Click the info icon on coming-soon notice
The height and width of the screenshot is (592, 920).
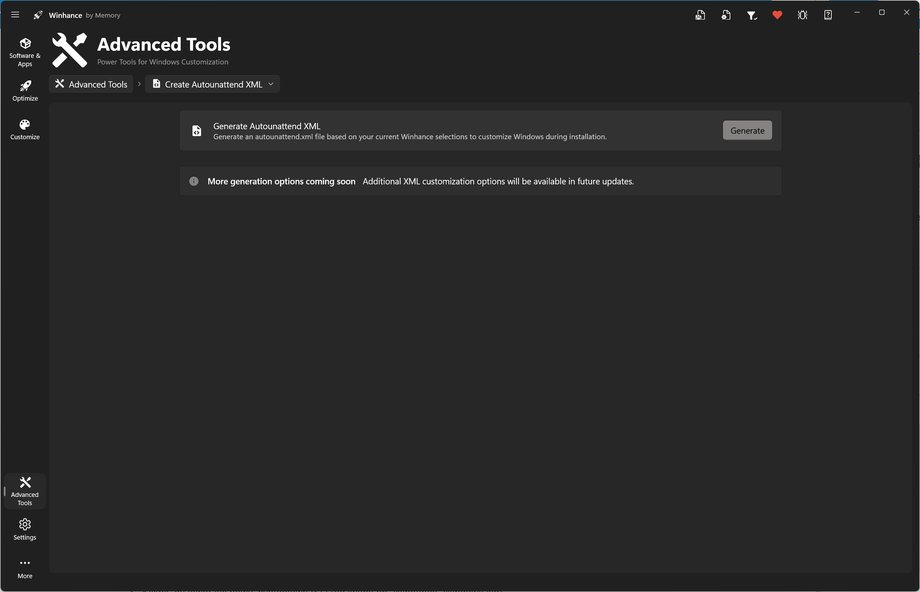pos(194,181)
